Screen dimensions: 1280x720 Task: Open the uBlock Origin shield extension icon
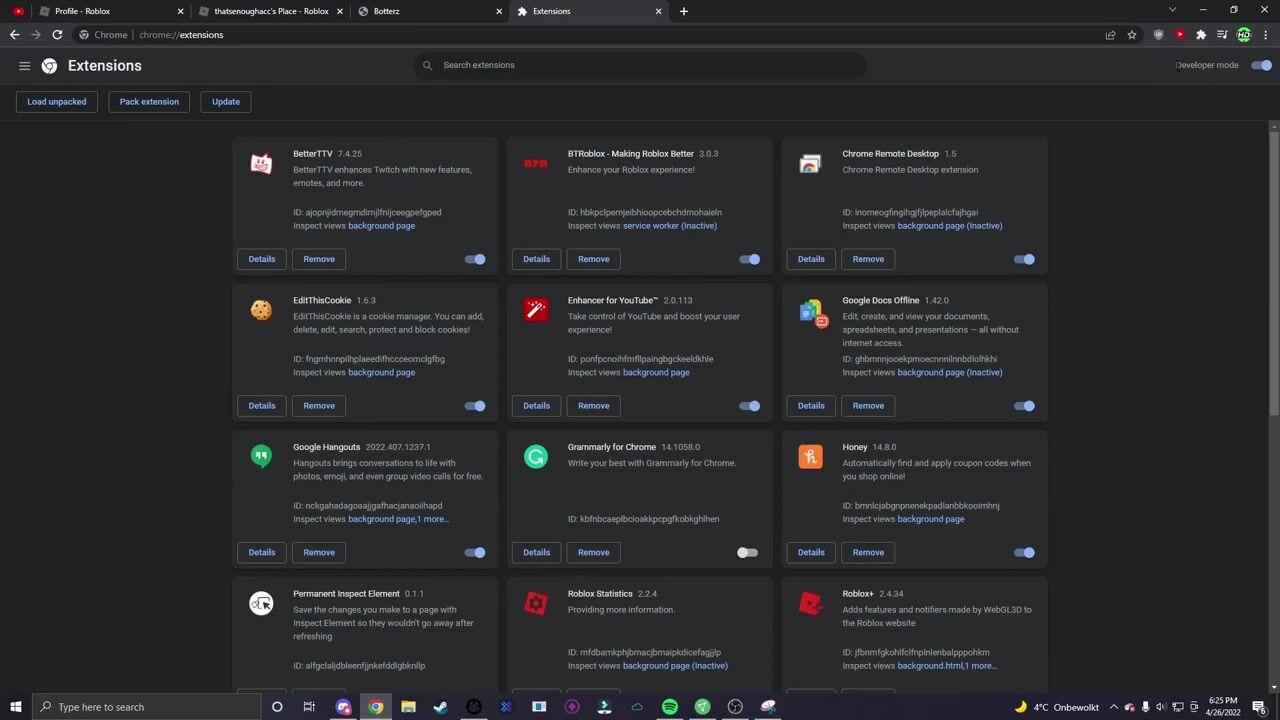[x=1159, y=35]
